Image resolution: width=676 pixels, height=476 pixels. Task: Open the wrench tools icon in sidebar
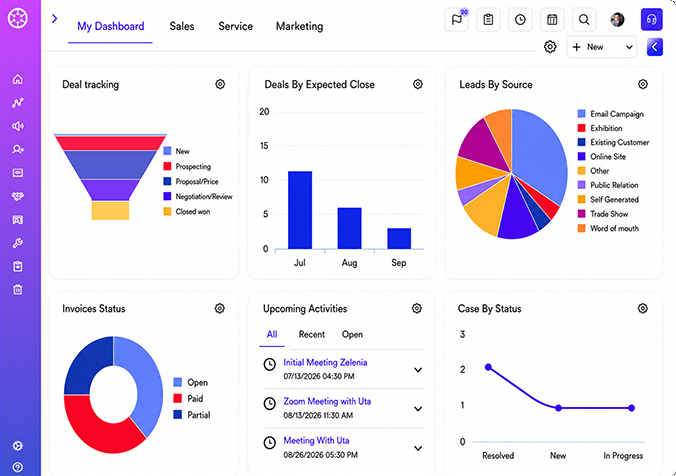18,243
